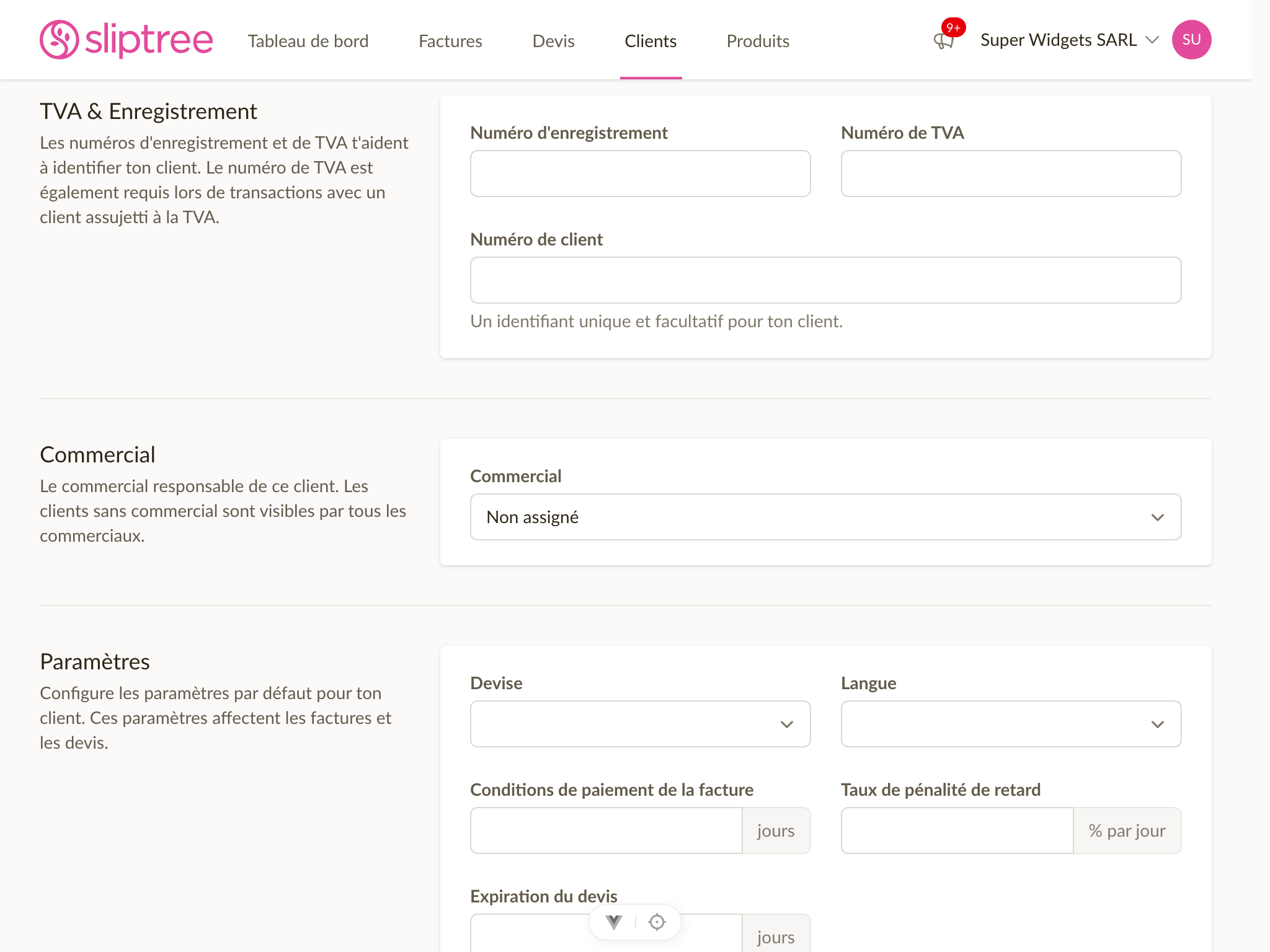
Task: Click the Sliptree logo
Action: (x=127, y=40)
